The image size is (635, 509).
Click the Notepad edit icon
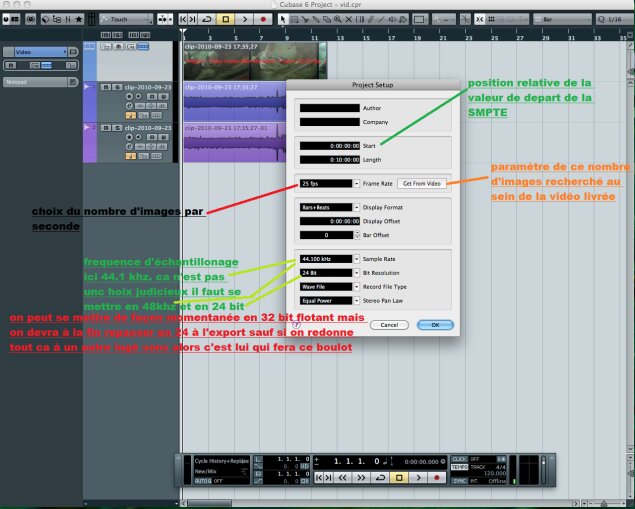(x=73, y=82)
